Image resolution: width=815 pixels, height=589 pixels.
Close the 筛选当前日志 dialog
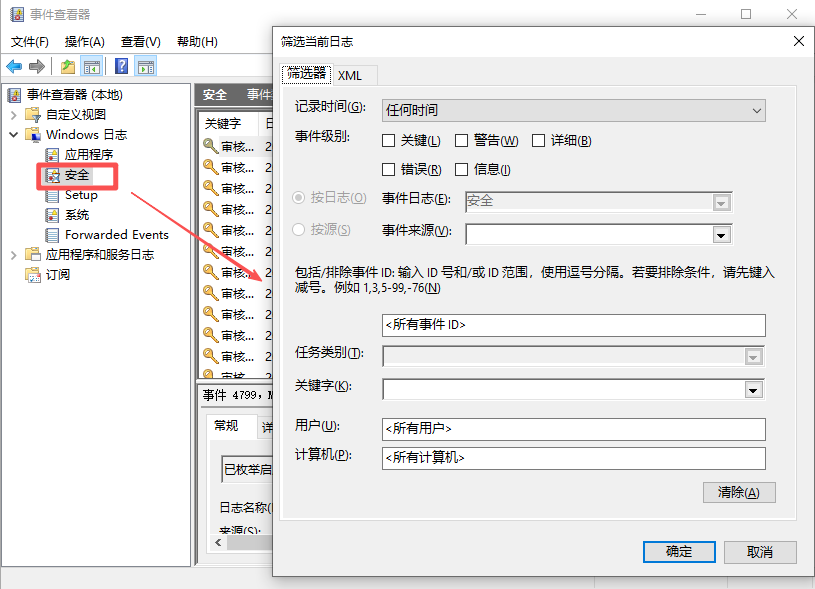(799, 41)
